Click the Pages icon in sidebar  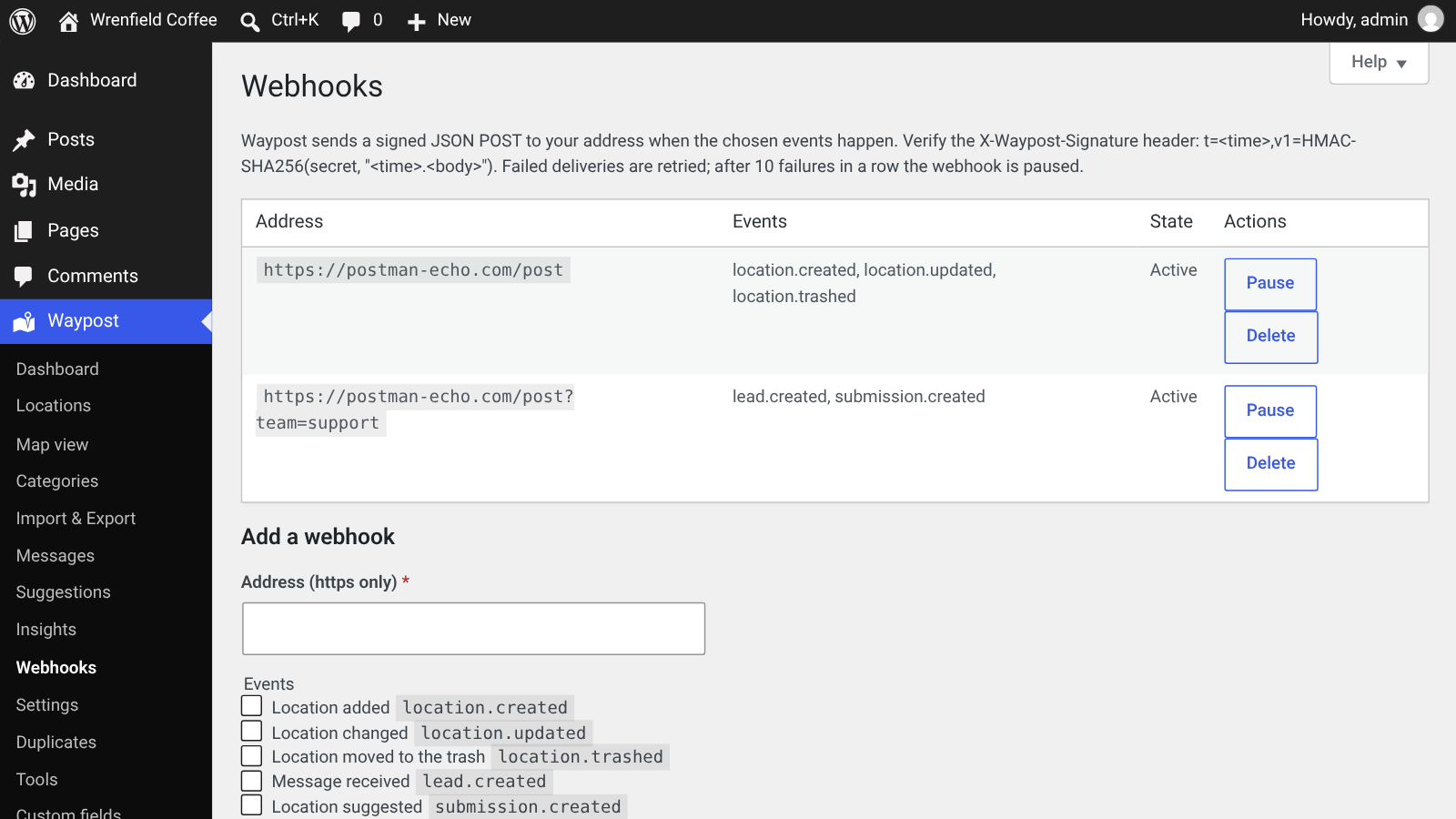(24, 231)
